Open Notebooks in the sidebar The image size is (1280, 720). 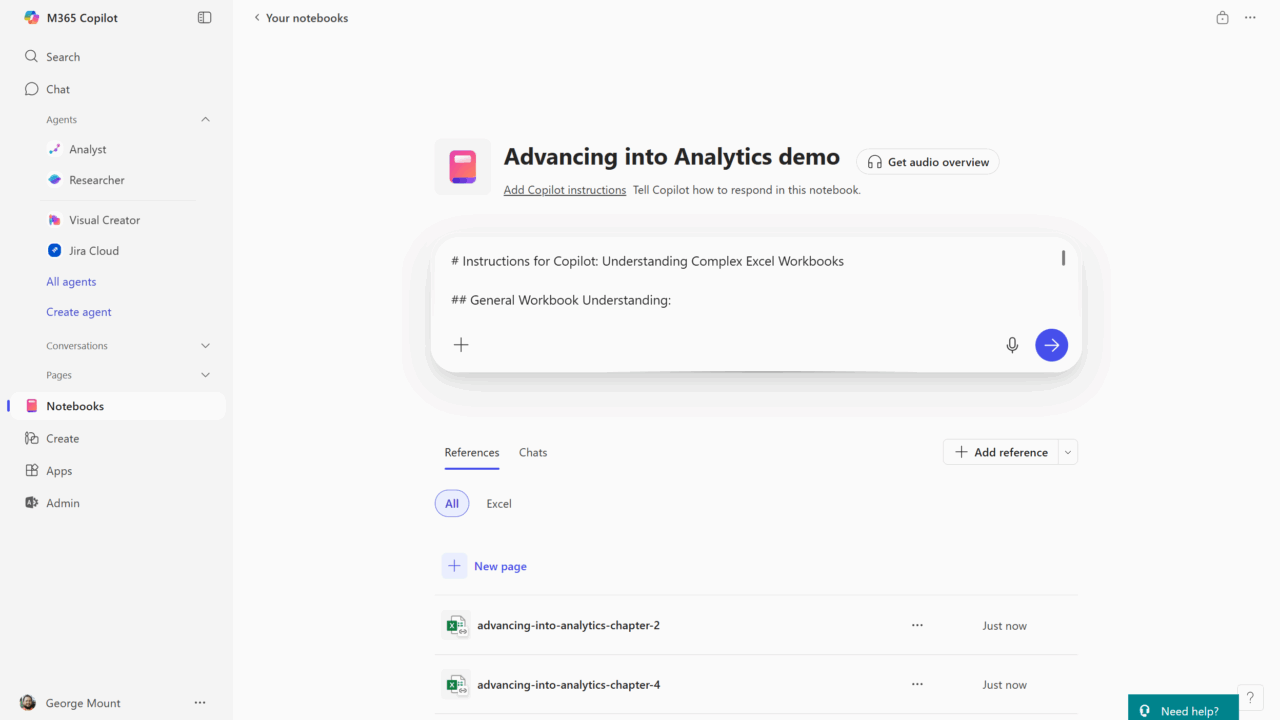(75, 406)
